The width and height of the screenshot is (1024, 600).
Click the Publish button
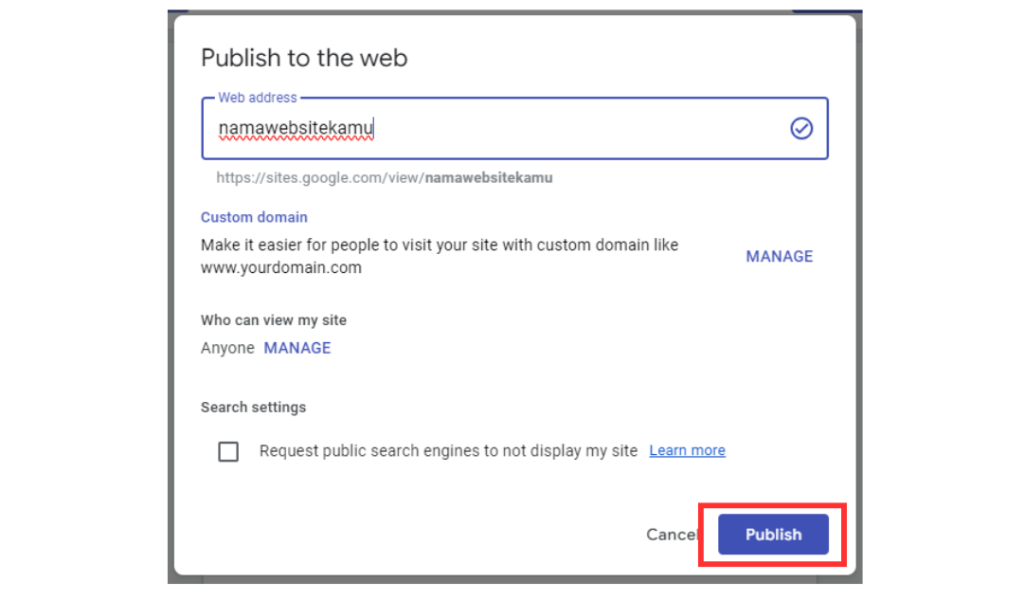click(x=772, y=534)
